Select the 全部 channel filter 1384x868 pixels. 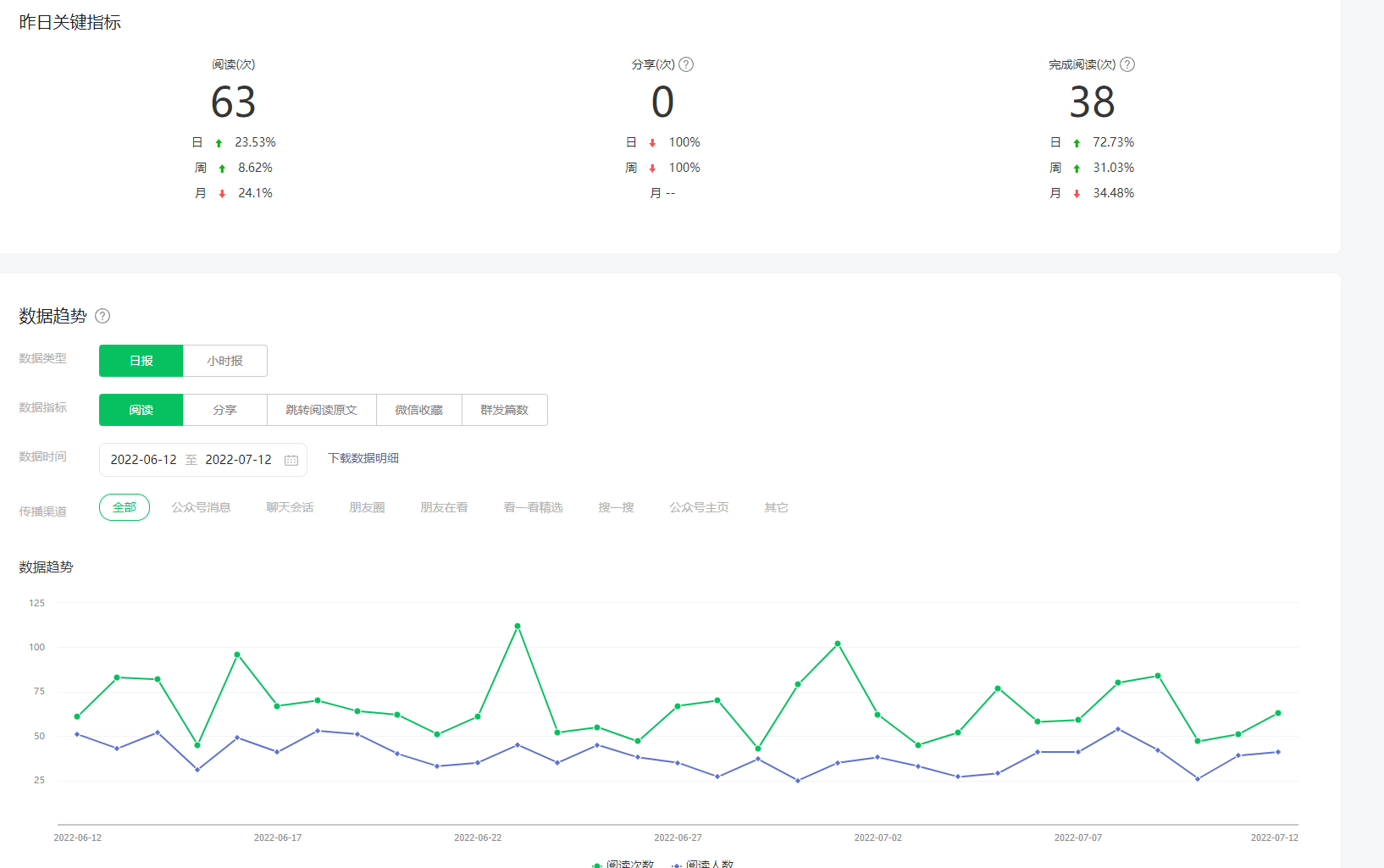(125, 507)
